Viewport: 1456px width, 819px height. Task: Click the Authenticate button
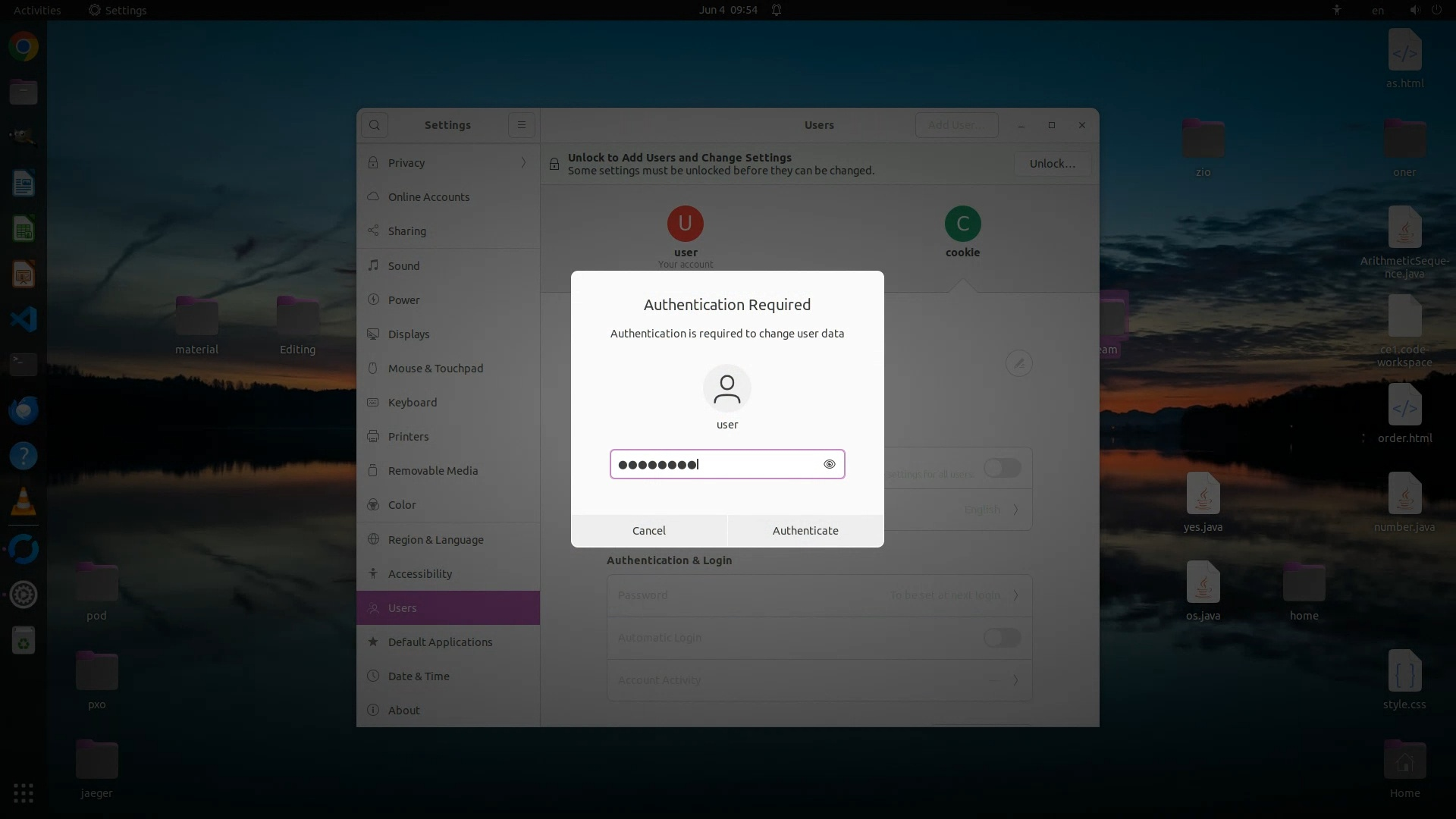tap(805, 531)
